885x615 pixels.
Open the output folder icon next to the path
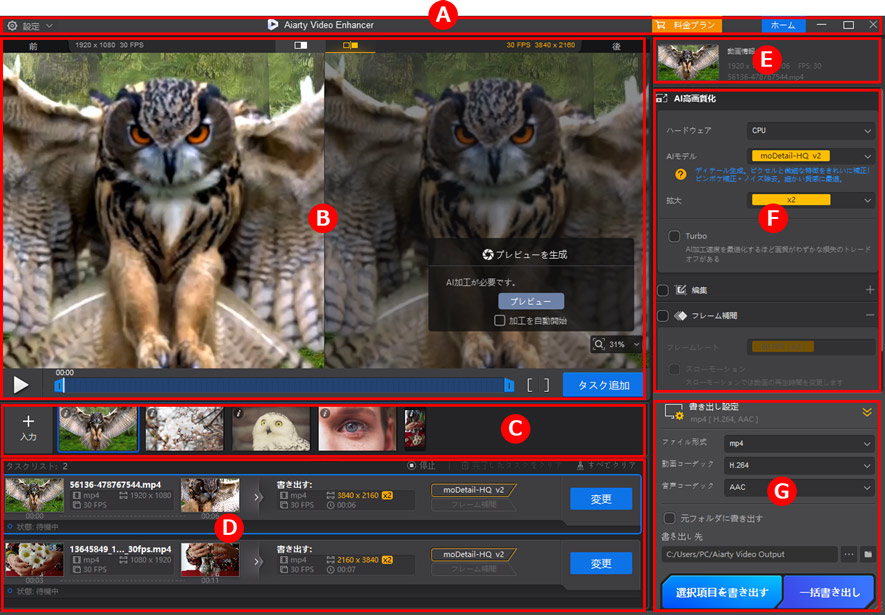point(868,554)
